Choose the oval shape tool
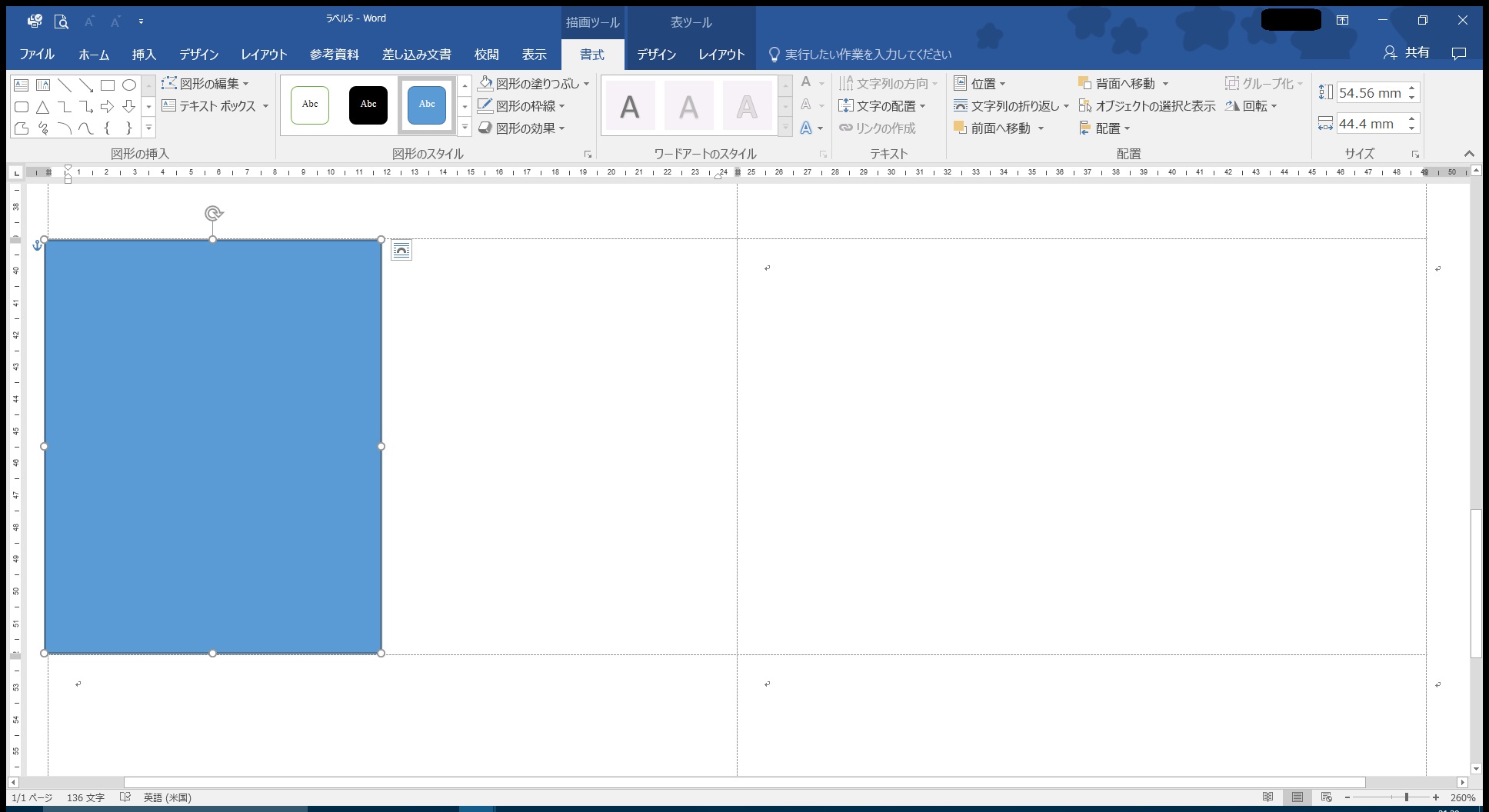Screen dimensions: 1489x812 pos(129,85)
